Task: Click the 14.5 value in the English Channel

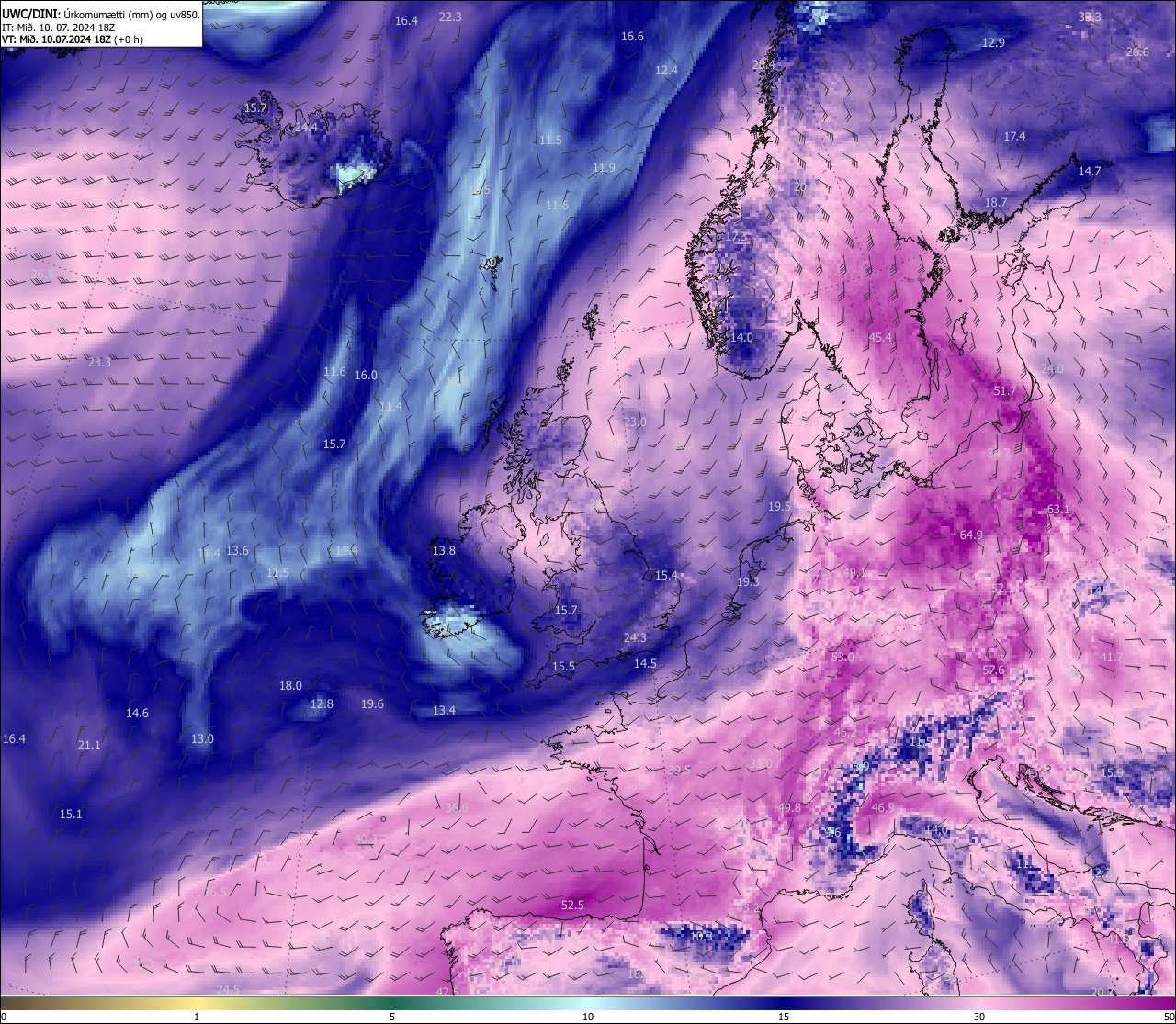Action: coord(645,664)
